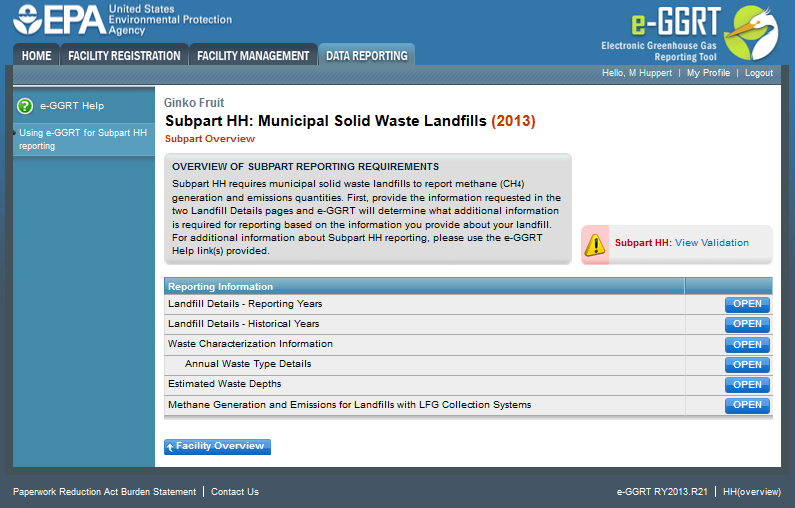795x508 pixels.
Task: Click Ginko Fruit facility name
Action: tap(194, 103)
